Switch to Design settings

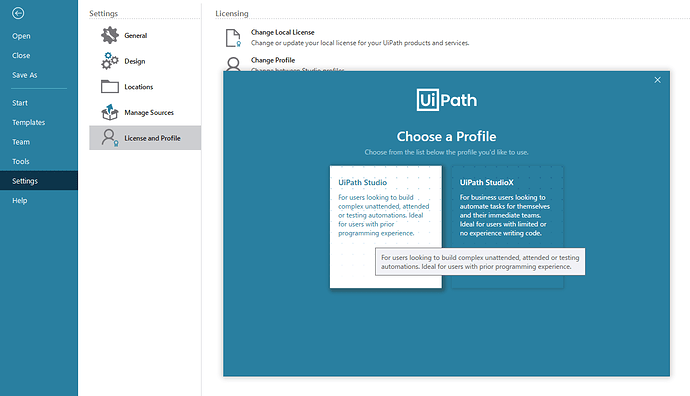[x=145, y=61]
